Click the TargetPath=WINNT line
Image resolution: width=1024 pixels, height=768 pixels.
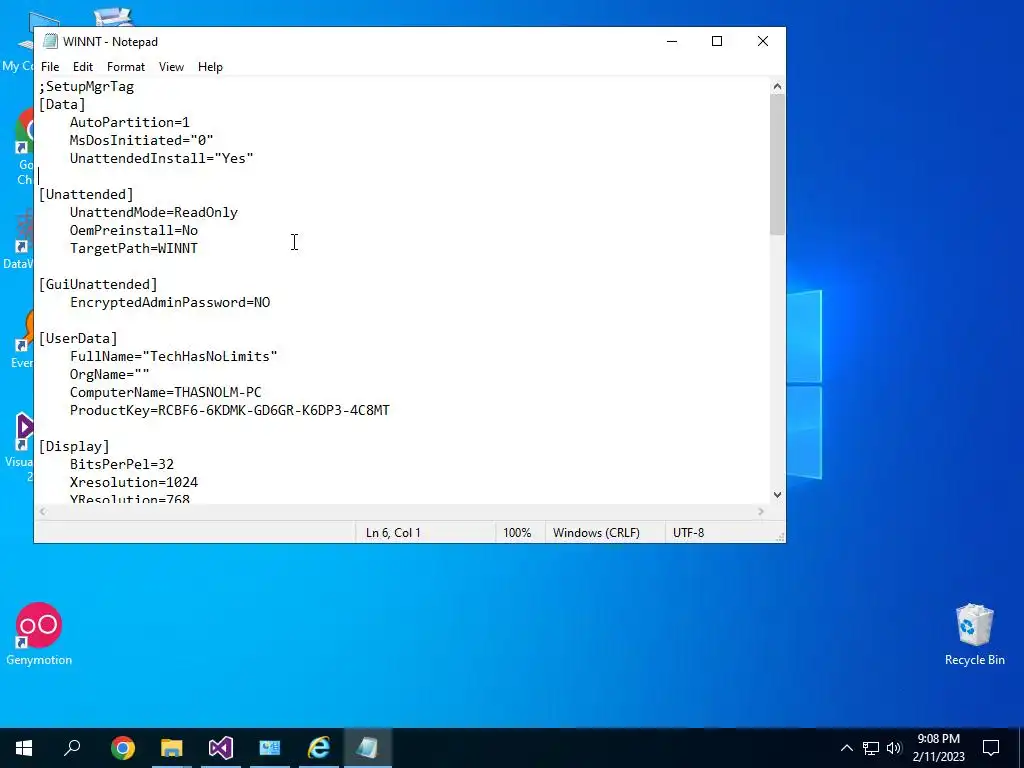coord(134,248)
